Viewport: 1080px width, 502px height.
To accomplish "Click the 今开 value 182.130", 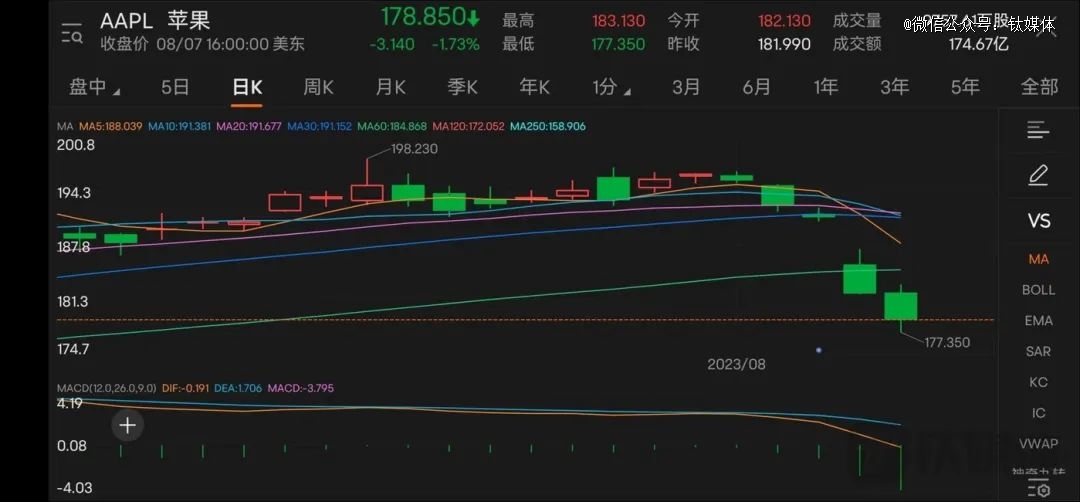I will [x=785, y=21].
